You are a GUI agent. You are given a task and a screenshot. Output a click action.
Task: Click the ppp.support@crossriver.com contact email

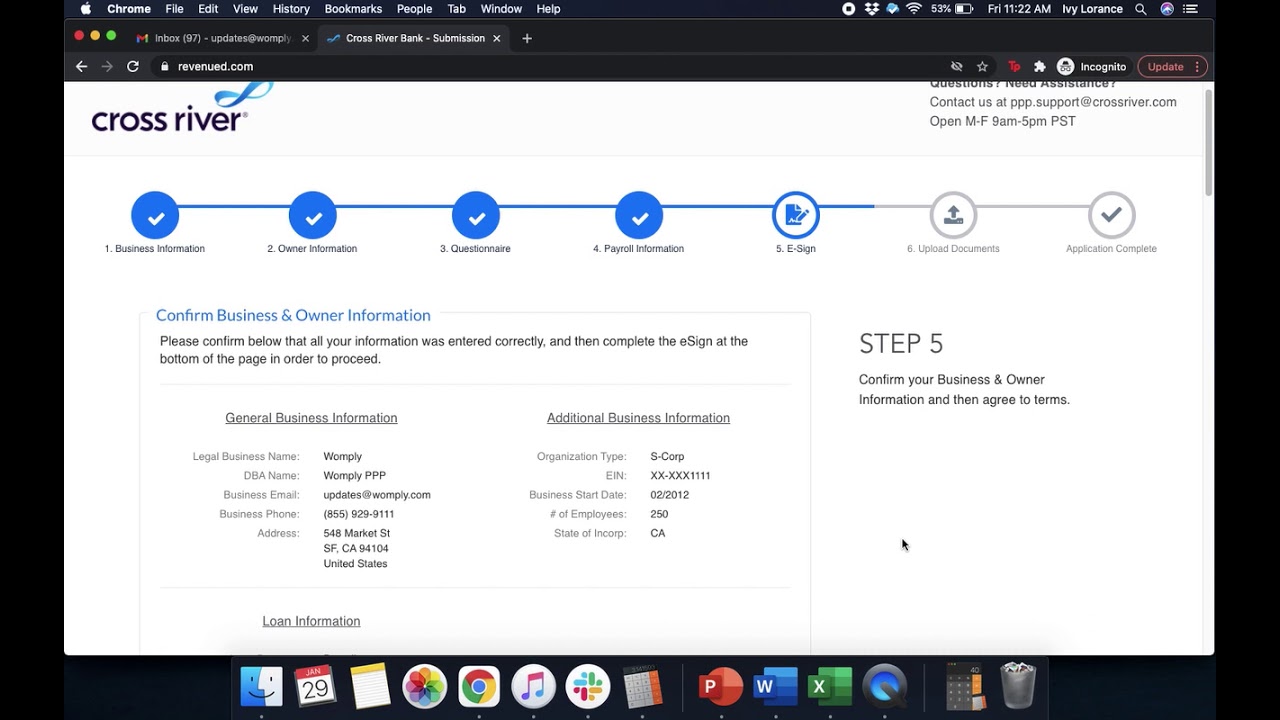[x=1093, y=102]
